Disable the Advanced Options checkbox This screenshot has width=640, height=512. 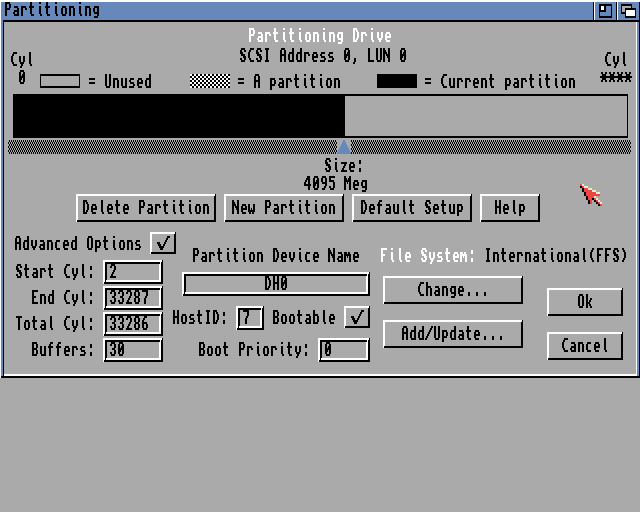tap(163, 243)
